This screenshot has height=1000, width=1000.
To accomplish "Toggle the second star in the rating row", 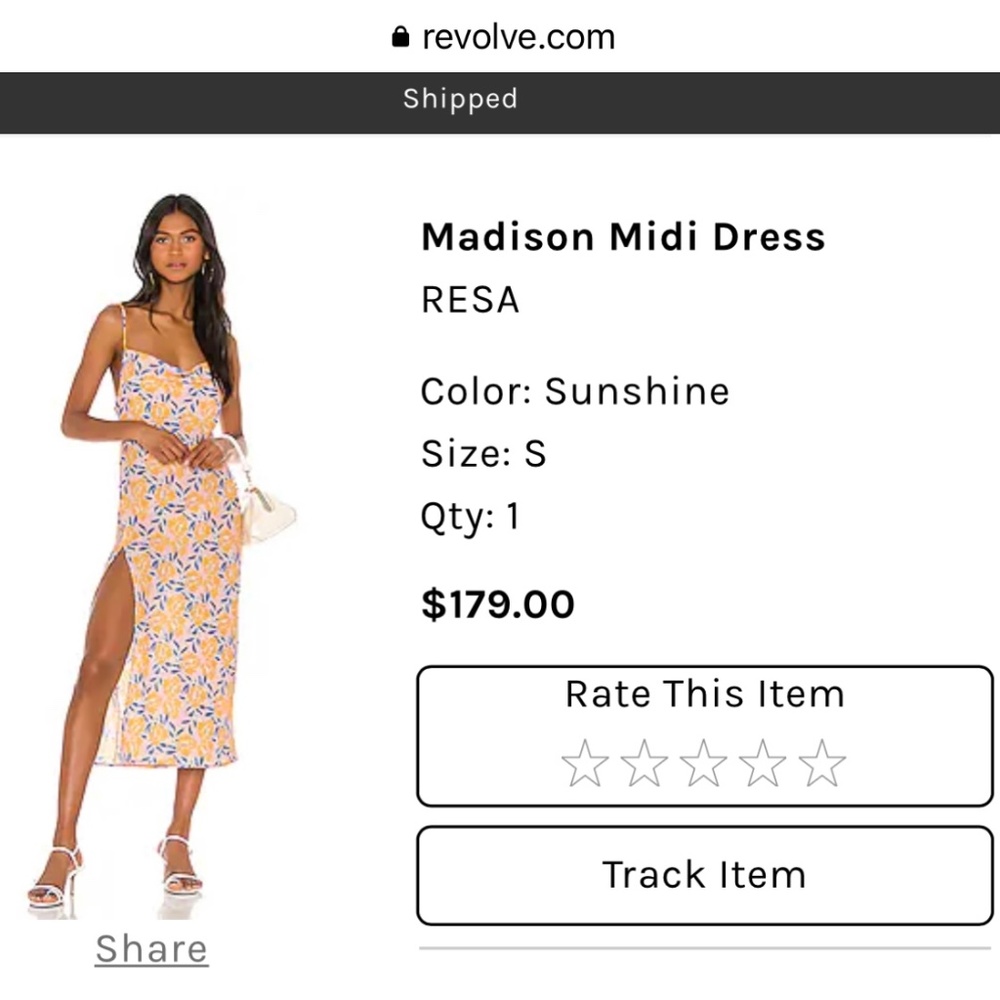I will (x=645, y=762).
